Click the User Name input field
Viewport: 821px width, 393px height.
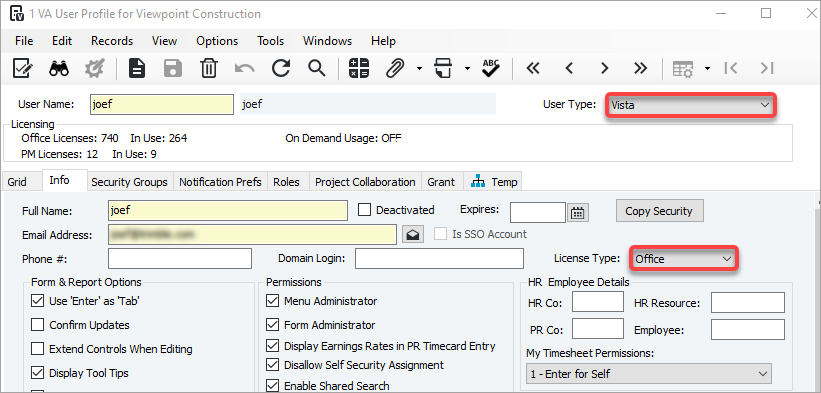tap(162, 105)
